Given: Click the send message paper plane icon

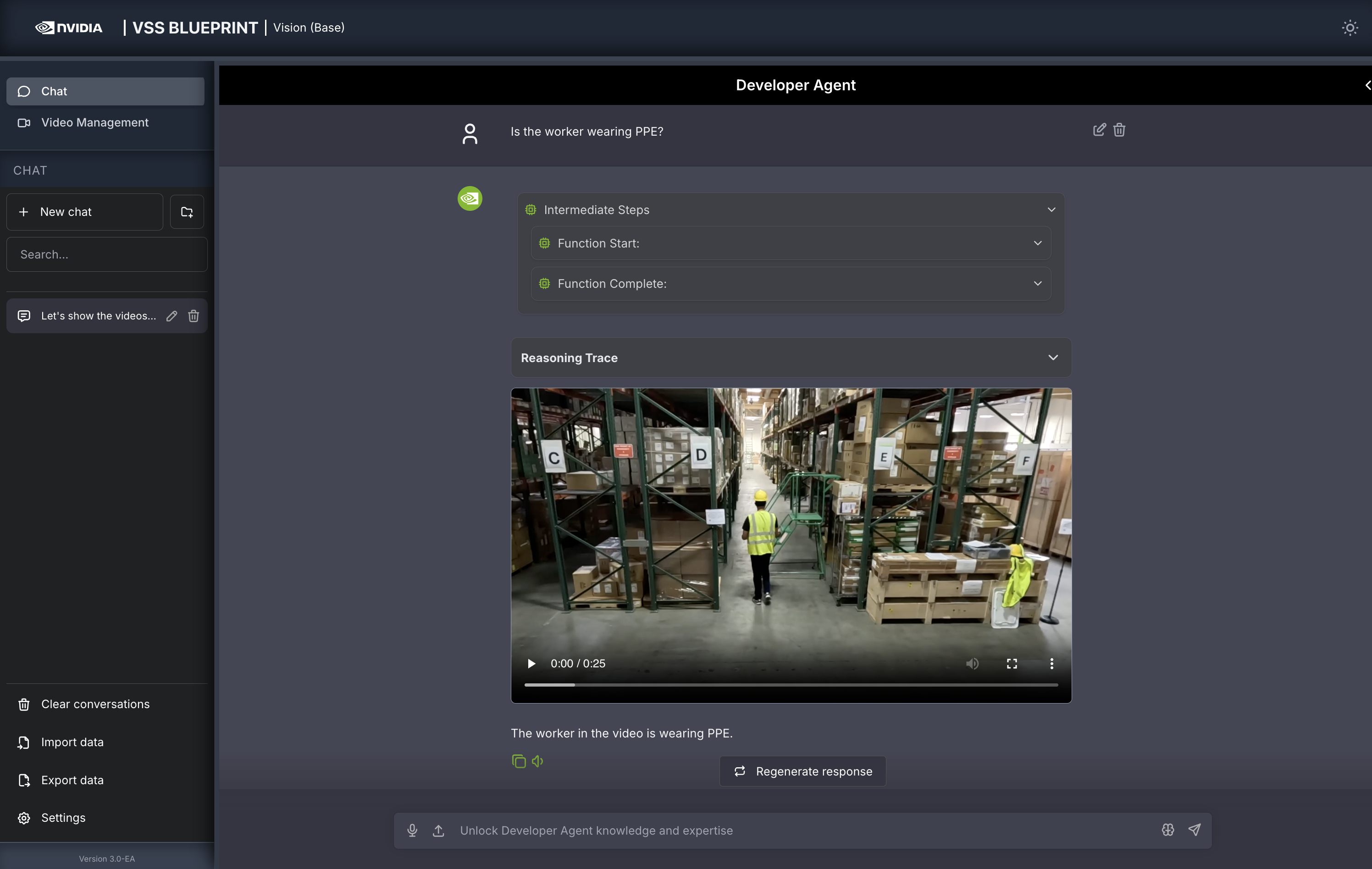Looking at the screenshot, I should click(x=1194, y=830).
